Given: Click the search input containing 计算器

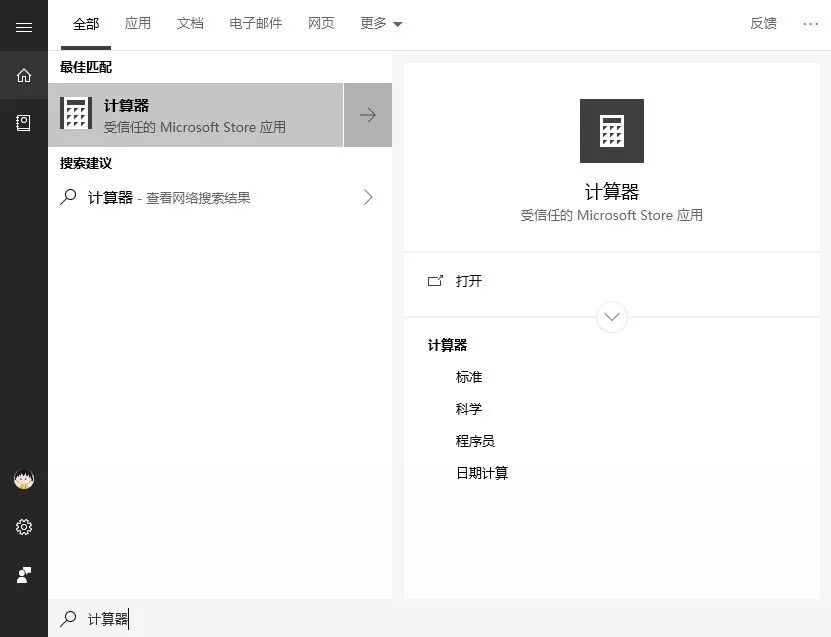Looking at the screenshot, I should click(x=439, y=618).
